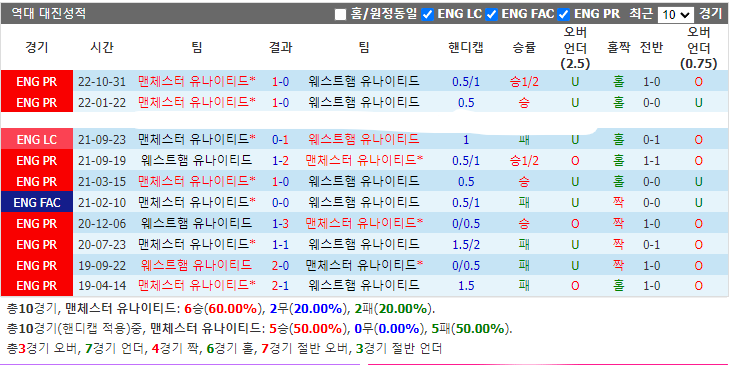This screenshot has width=731, height=365.
Task: Click the 승률 column header
Action: coord(524,47)
